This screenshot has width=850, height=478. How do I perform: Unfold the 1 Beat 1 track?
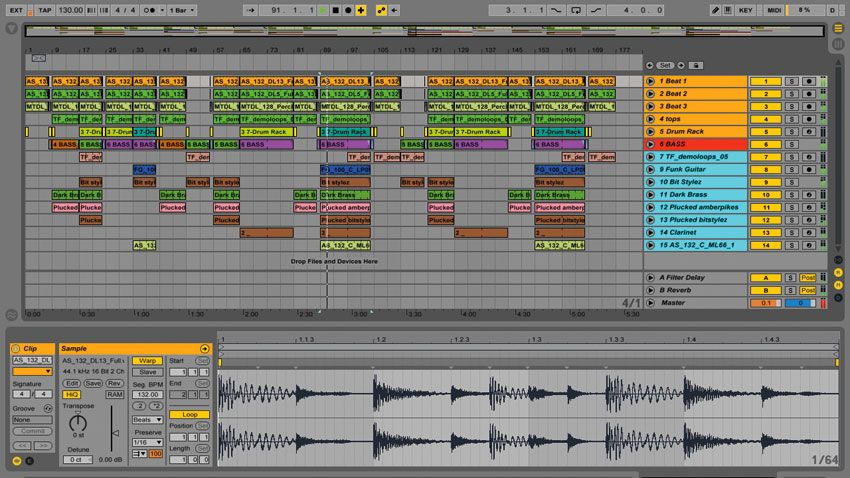650,81
